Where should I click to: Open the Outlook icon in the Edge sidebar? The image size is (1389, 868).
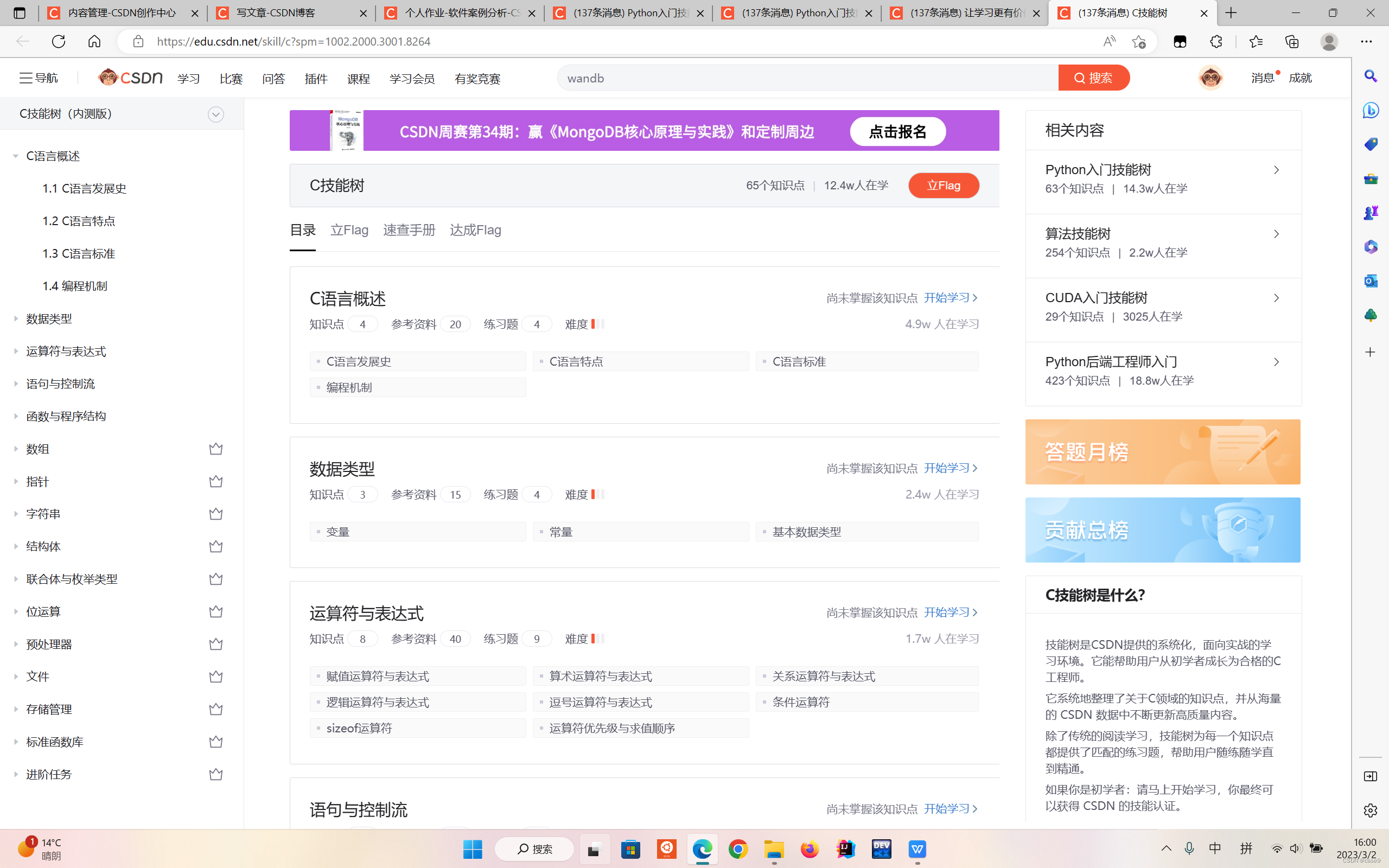[x=1371, y=280]
